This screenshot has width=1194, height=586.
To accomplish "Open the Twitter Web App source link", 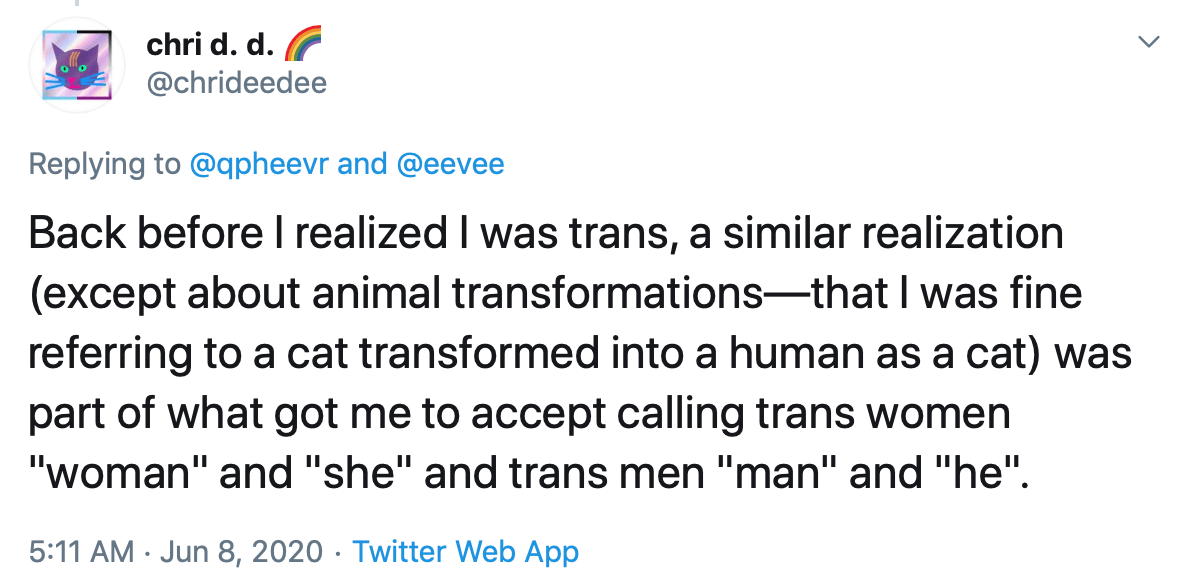I will [465, 552].
